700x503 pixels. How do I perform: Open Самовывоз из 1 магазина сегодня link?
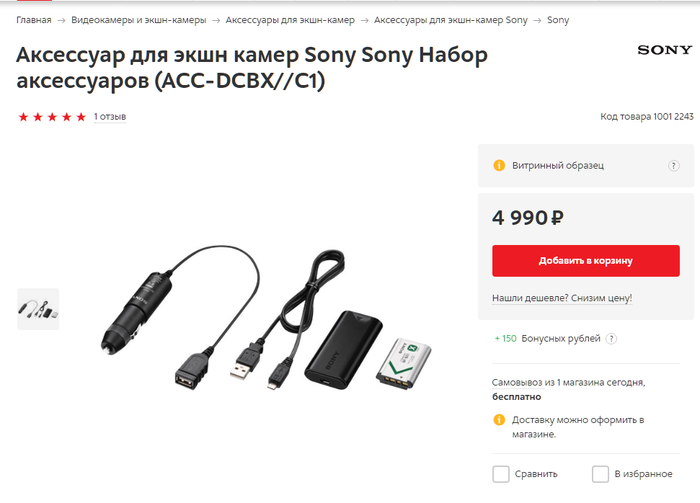click(x=568, y=382)
